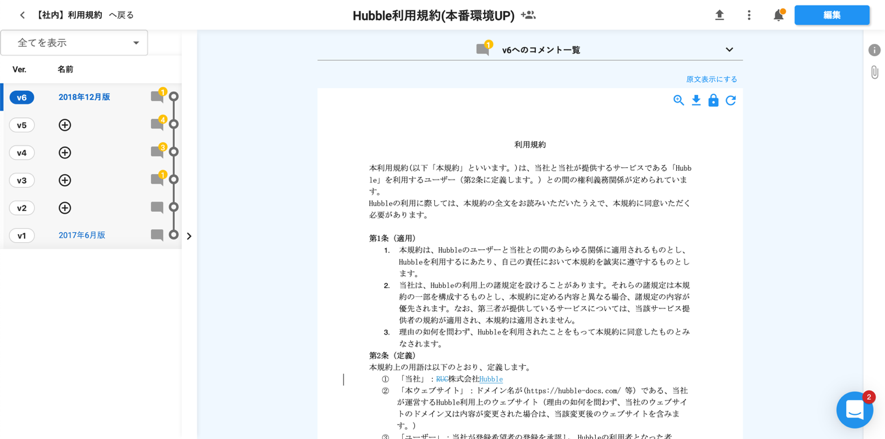Select version v6 badge
This screenshot has height=439, width=885.
(22, 98)
